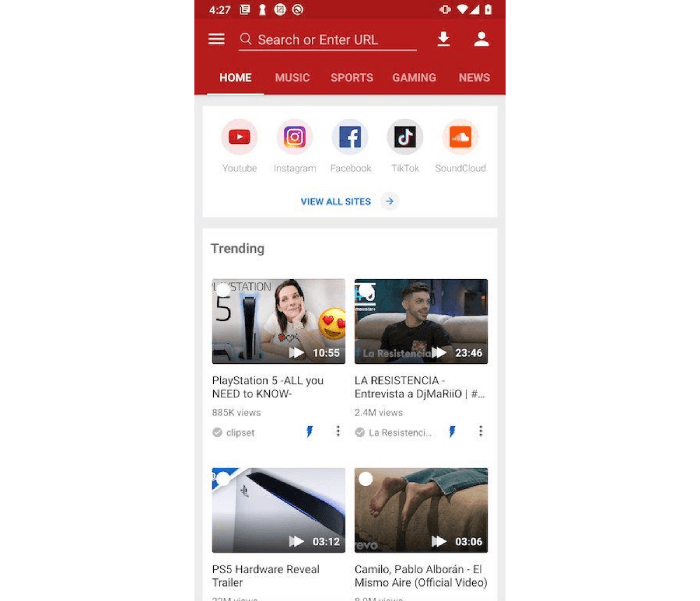Image resolution: width=700 pixels, height=601 pixels.
Task: Click the 2.4M views text
Action: [x=379, y=413]
